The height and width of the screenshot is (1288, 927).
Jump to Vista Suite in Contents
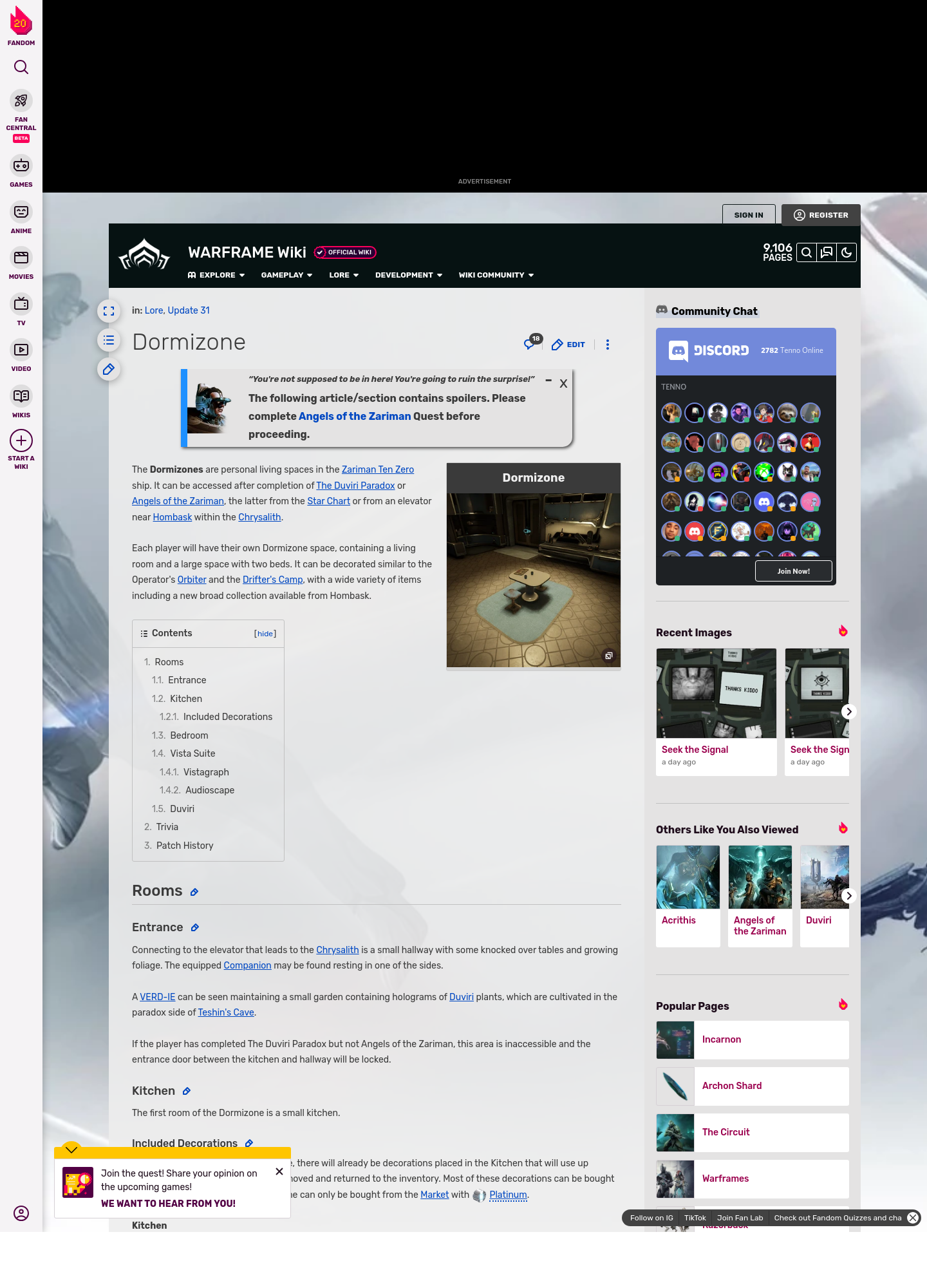click(183, 753)
